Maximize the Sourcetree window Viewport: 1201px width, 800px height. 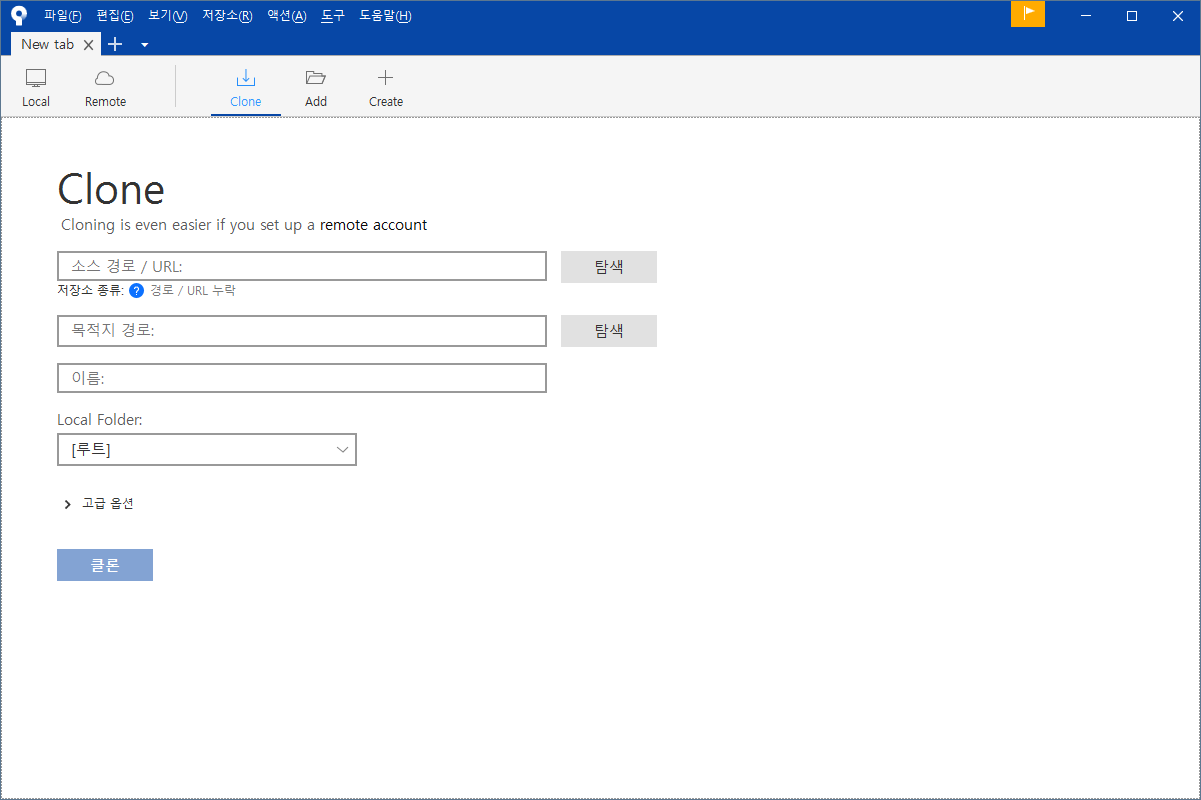1132,15
